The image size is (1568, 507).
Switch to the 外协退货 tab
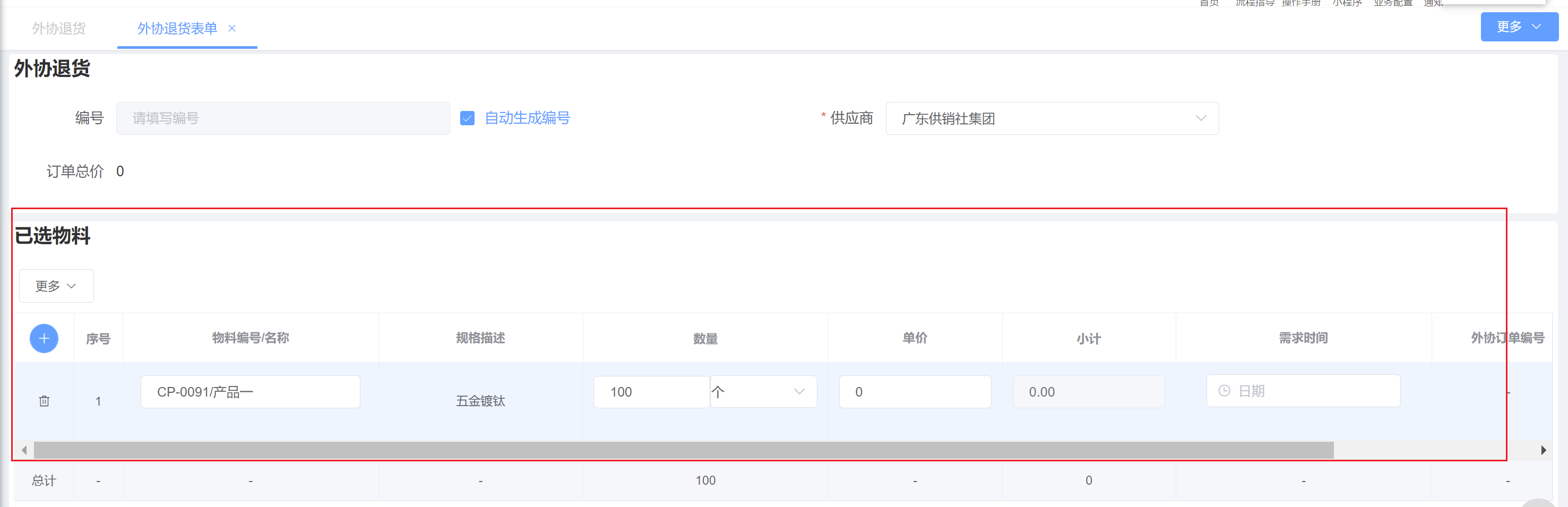pyautogui.click(x=59, y=29)
